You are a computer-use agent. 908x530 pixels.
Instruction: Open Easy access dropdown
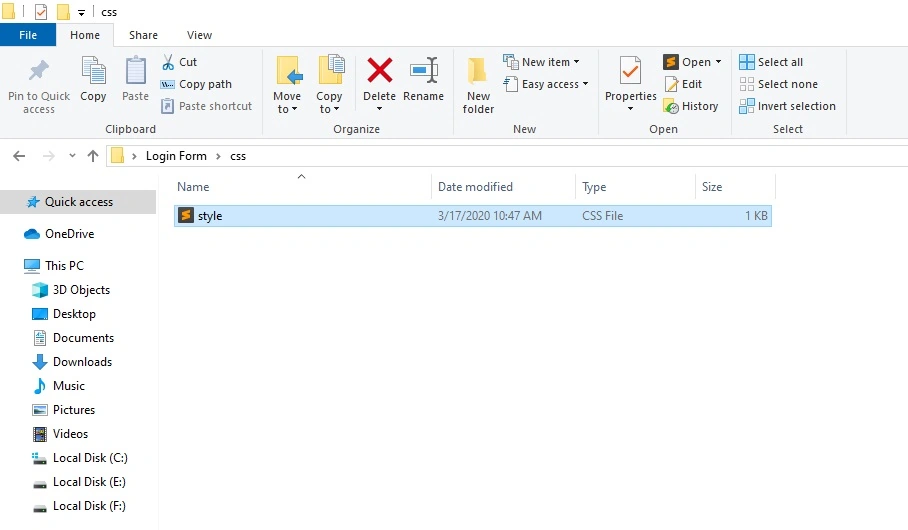(x=546, y=84)
